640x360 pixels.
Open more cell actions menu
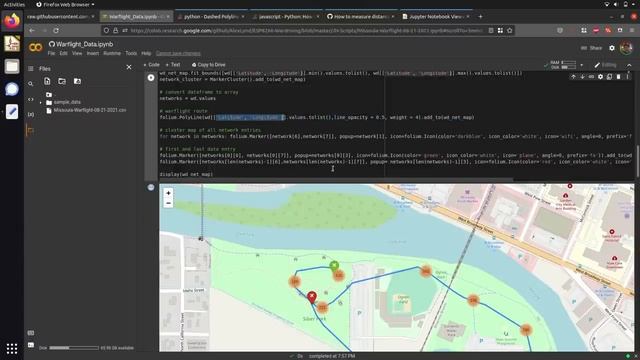point(627,77)
